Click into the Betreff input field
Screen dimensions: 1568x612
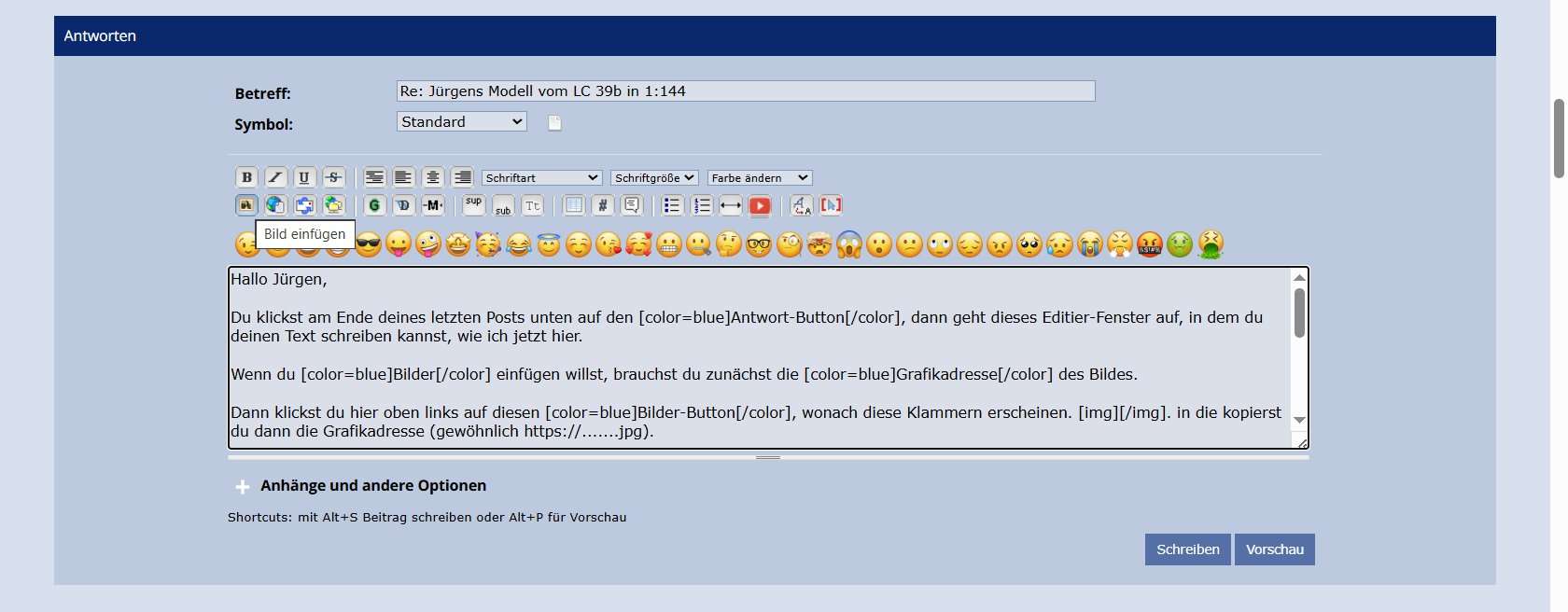(745, 91)
